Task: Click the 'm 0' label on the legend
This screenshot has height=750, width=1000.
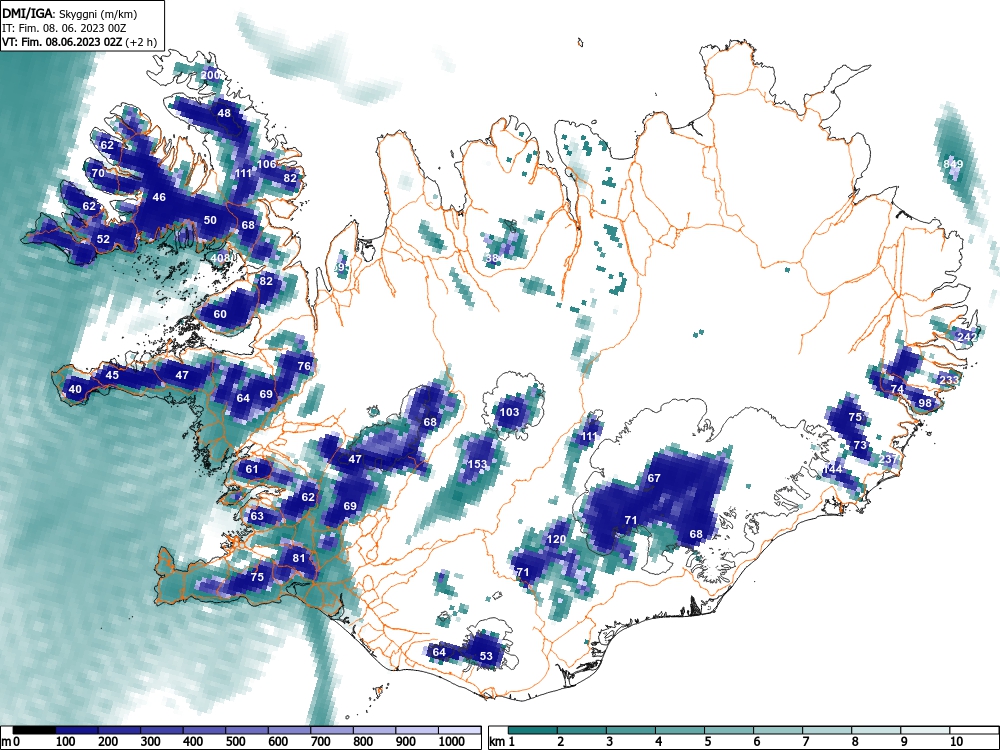Action: click(x=10, y=742)
